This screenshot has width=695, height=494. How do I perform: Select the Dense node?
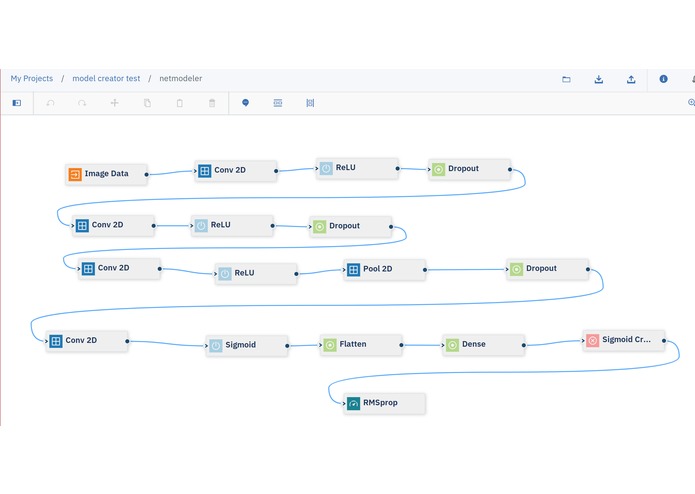pos(484,345)
